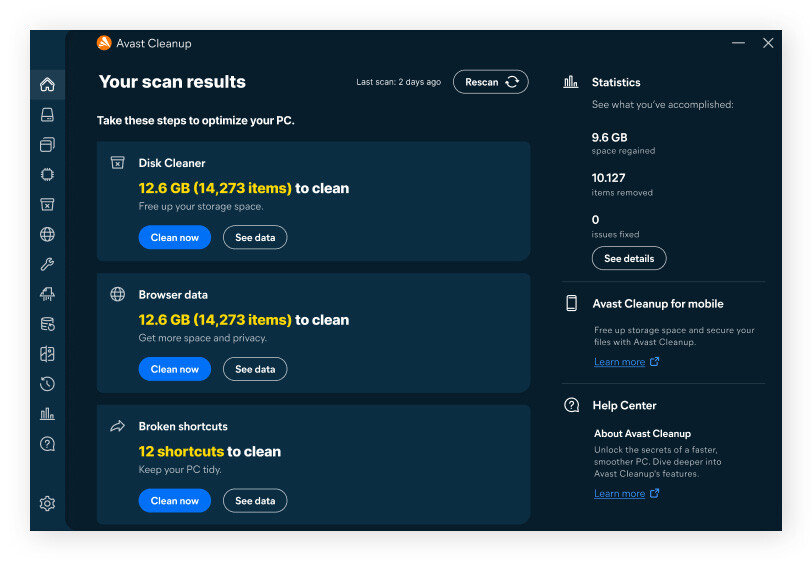Click the Browser data globe card icon

click(x=118, y=294)
